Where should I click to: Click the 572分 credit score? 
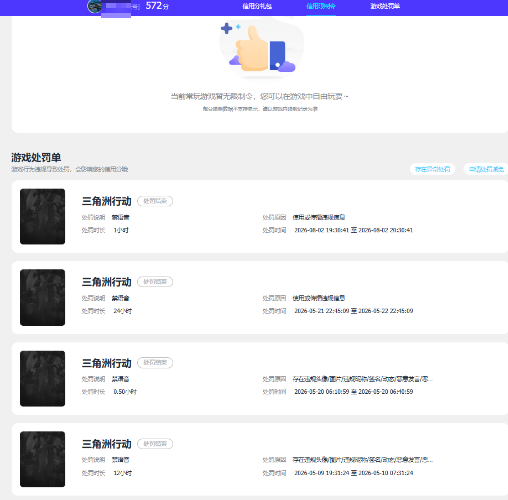click(157, 6)
